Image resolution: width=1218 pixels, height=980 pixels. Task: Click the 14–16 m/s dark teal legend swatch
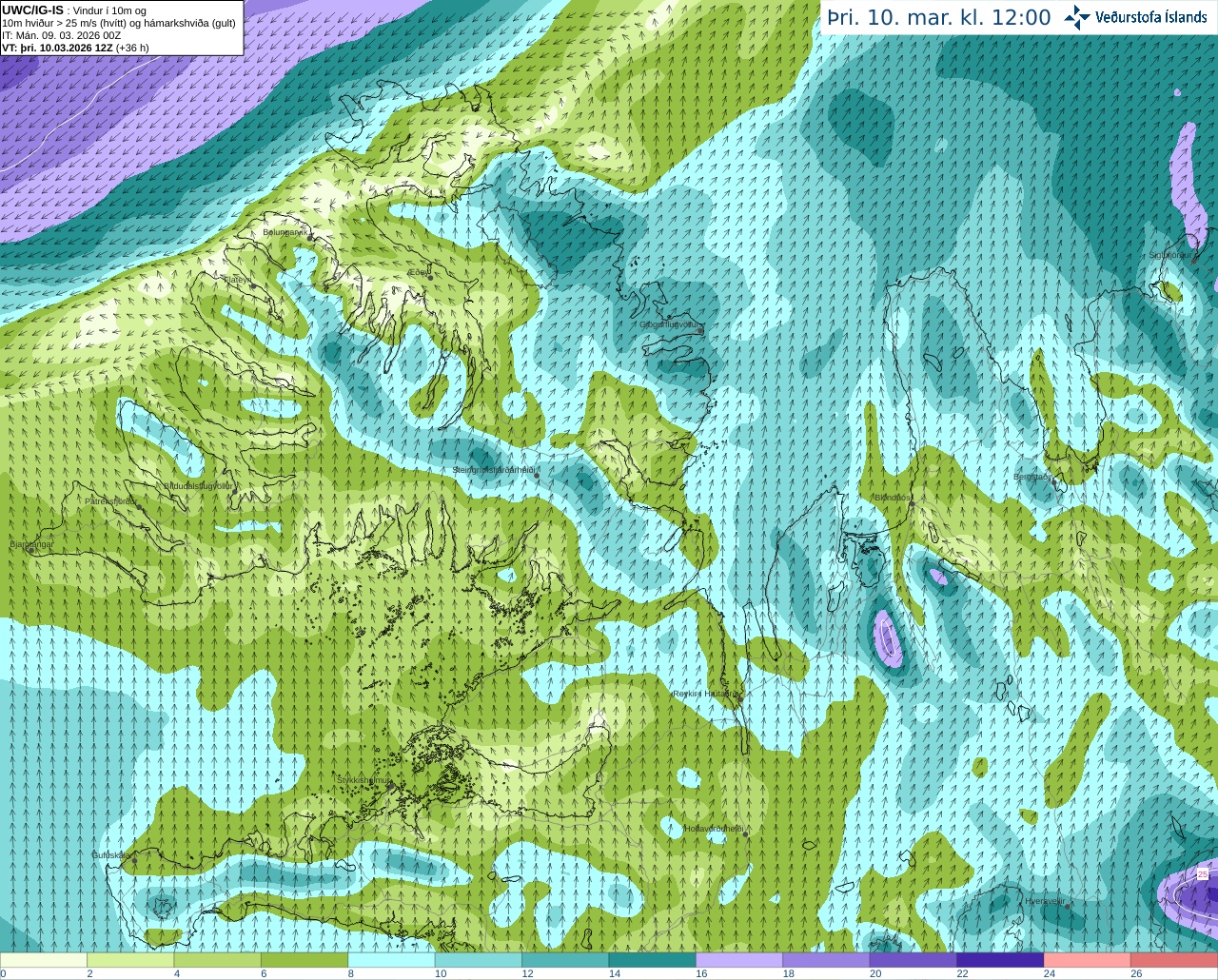[653, 960]
